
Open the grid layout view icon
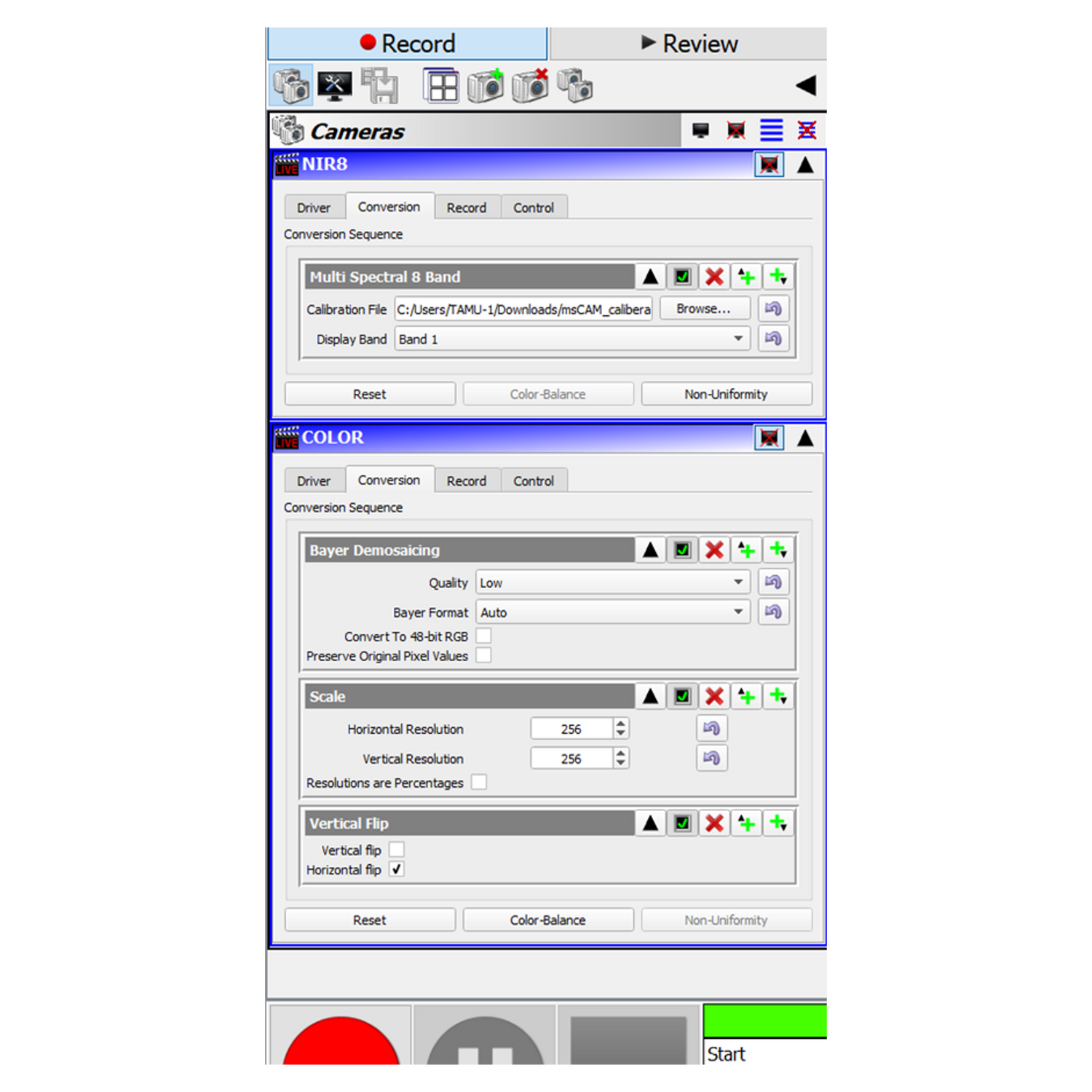(x=441, y=87)
